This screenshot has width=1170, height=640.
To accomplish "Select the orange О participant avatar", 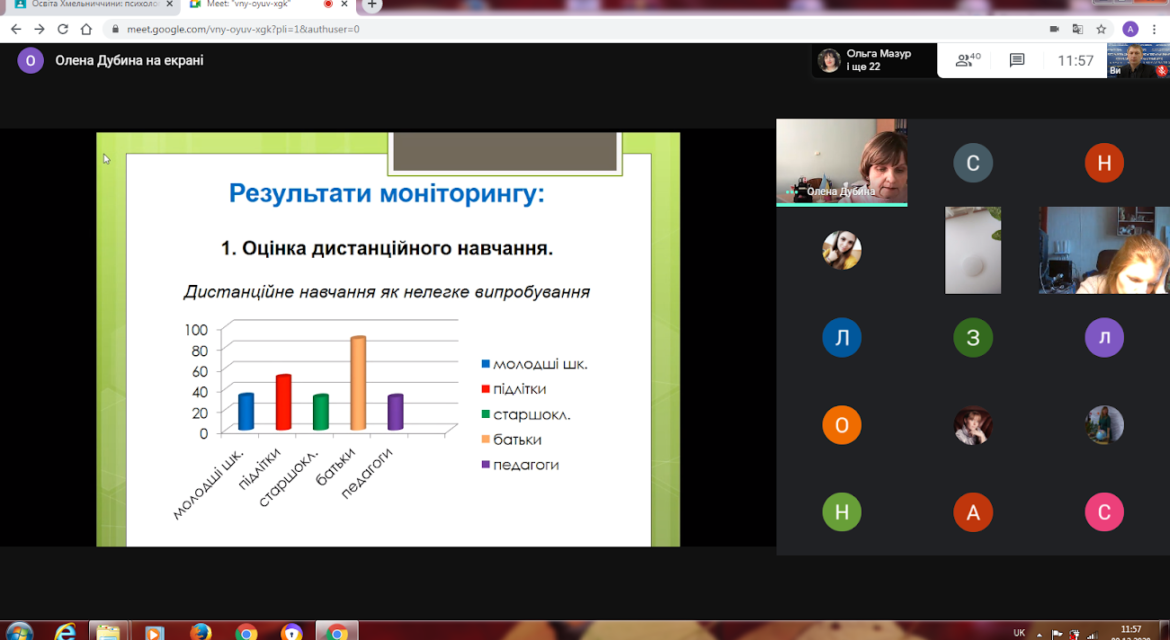I will click(842, 425).
